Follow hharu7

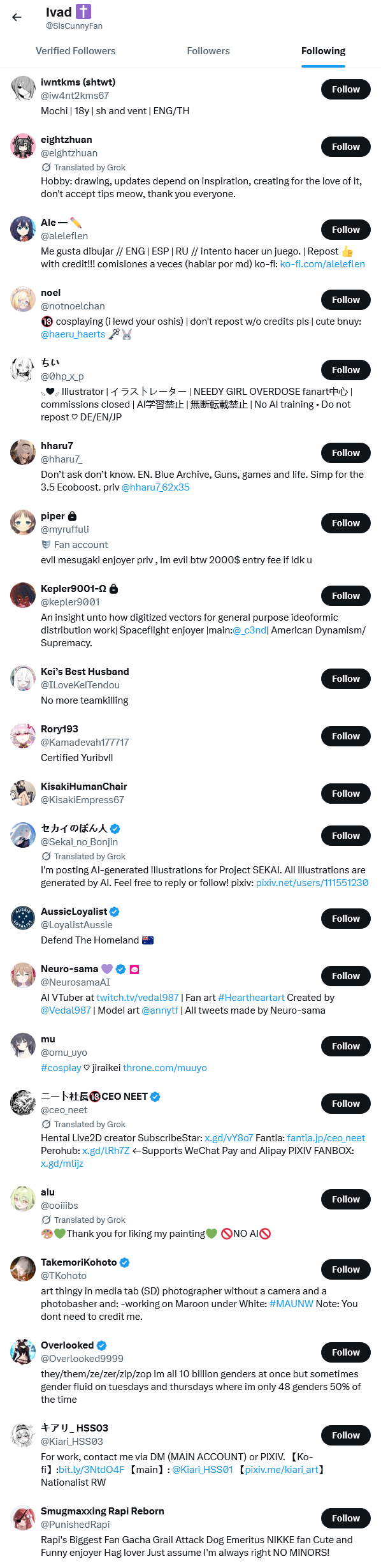pyautogui.click(x=346, y=453)
